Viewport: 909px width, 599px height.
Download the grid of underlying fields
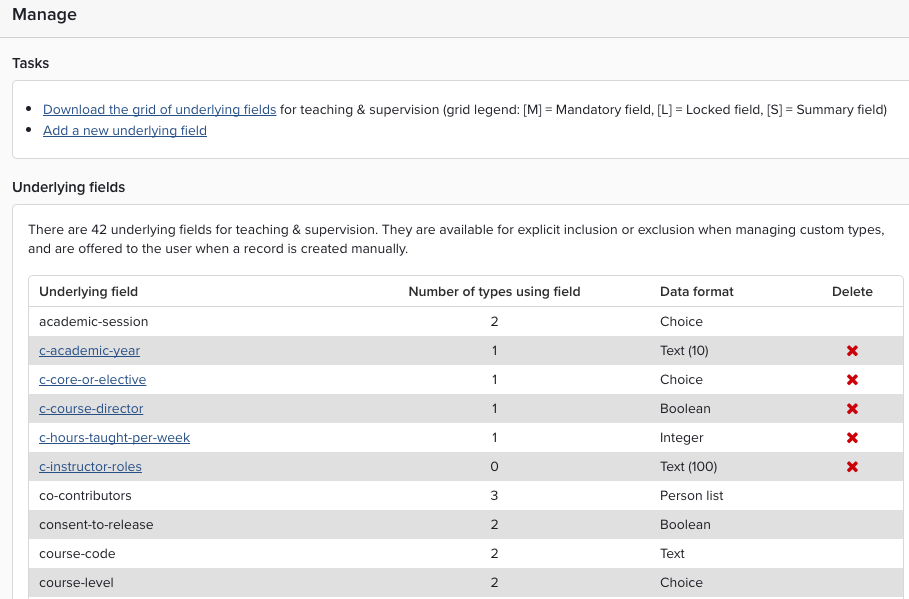159,110
